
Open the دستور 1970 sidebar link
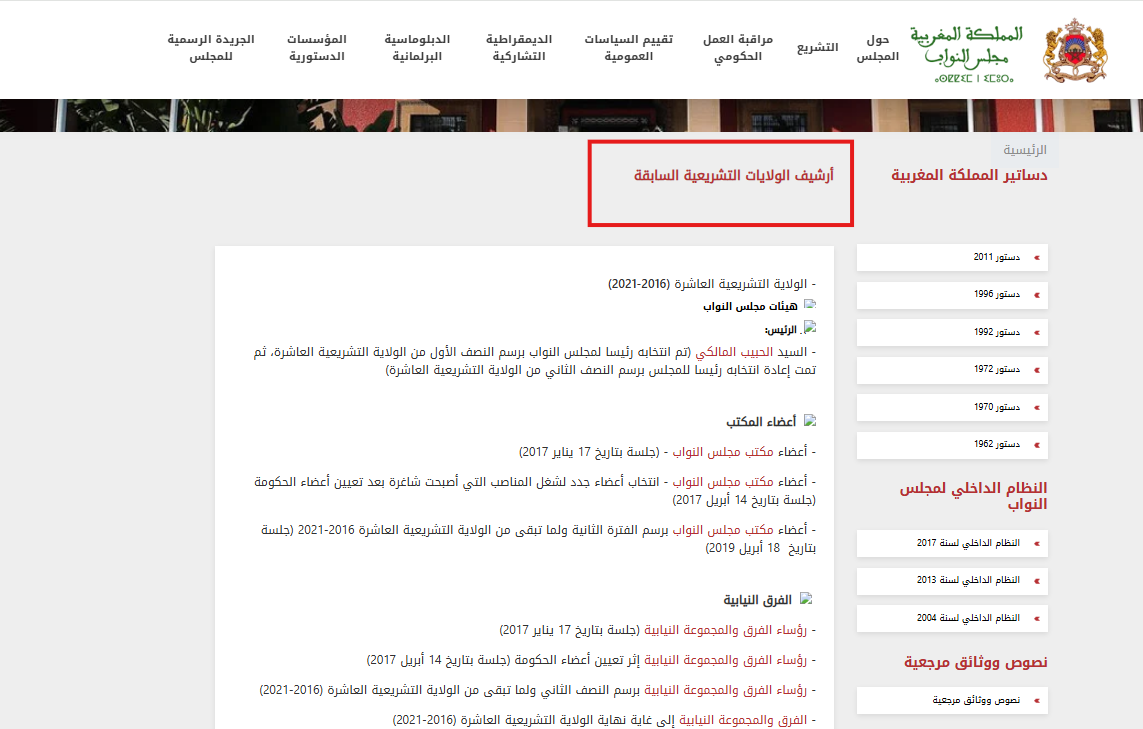click(x=952, y=408)
